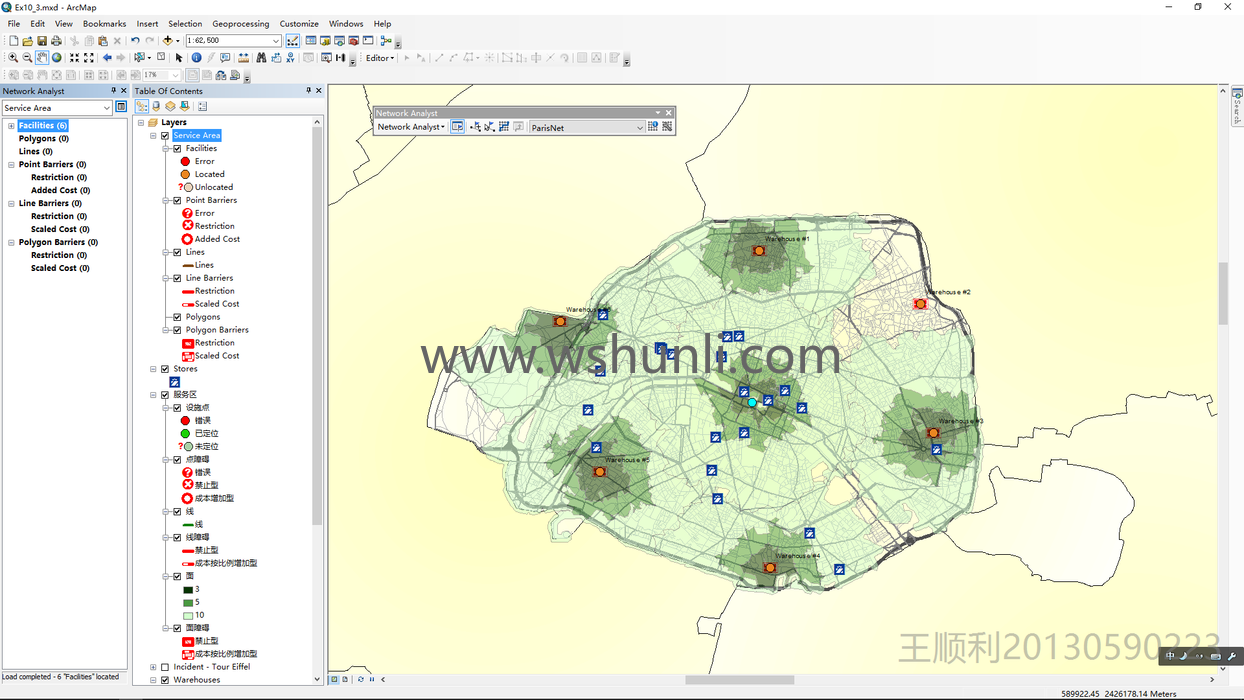The width and height of the screenshot is (1244, 700).
Task: Open Service Area layer properties button
Action: coord(121,107)
